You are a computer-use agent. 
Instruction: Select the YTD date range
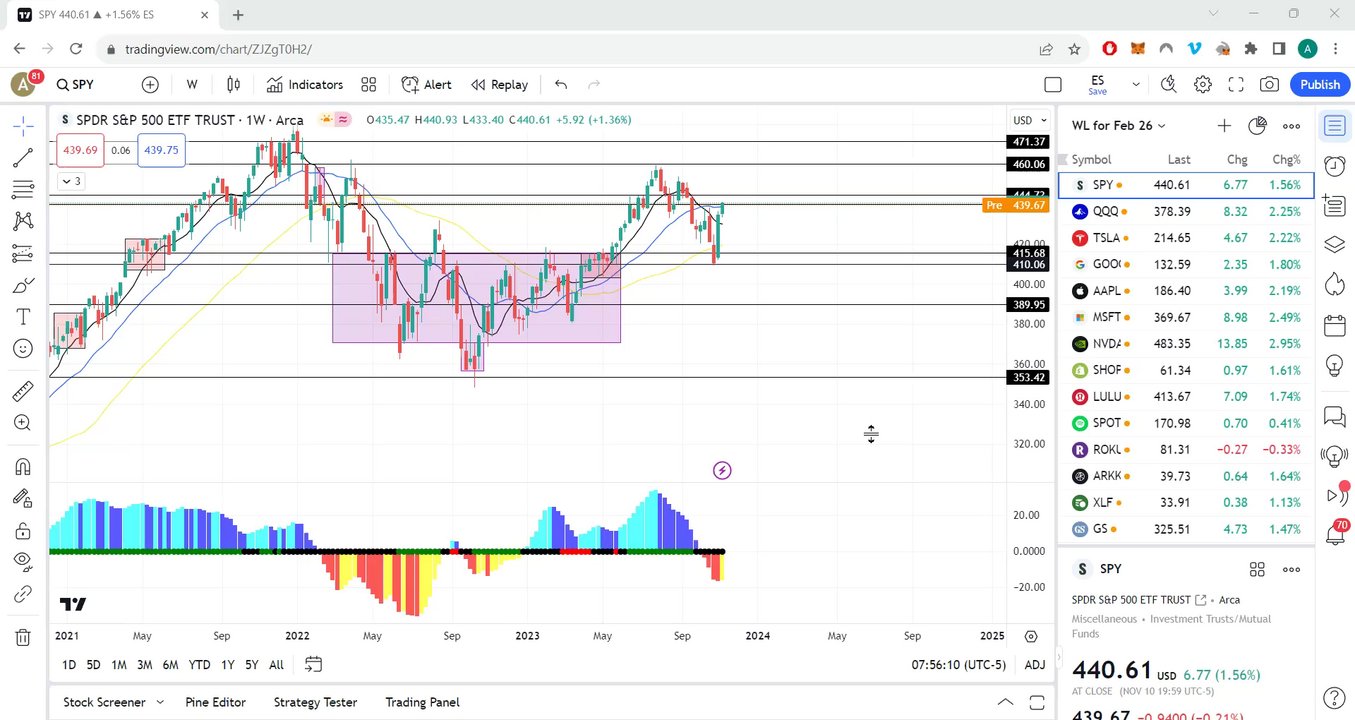[199, 665]
